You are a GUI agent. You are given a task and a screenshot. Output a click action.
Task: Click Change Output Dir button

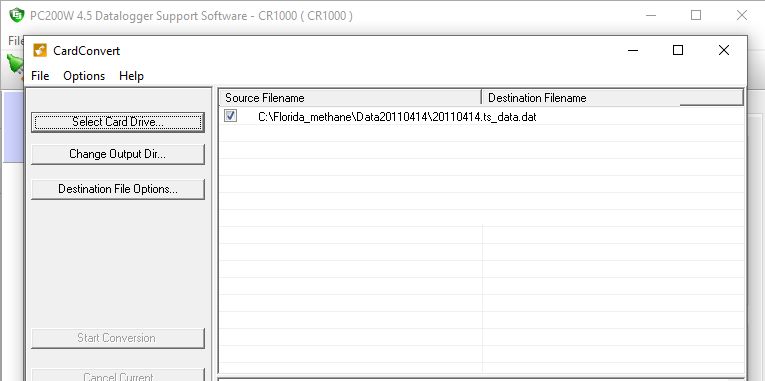point(118,154)
